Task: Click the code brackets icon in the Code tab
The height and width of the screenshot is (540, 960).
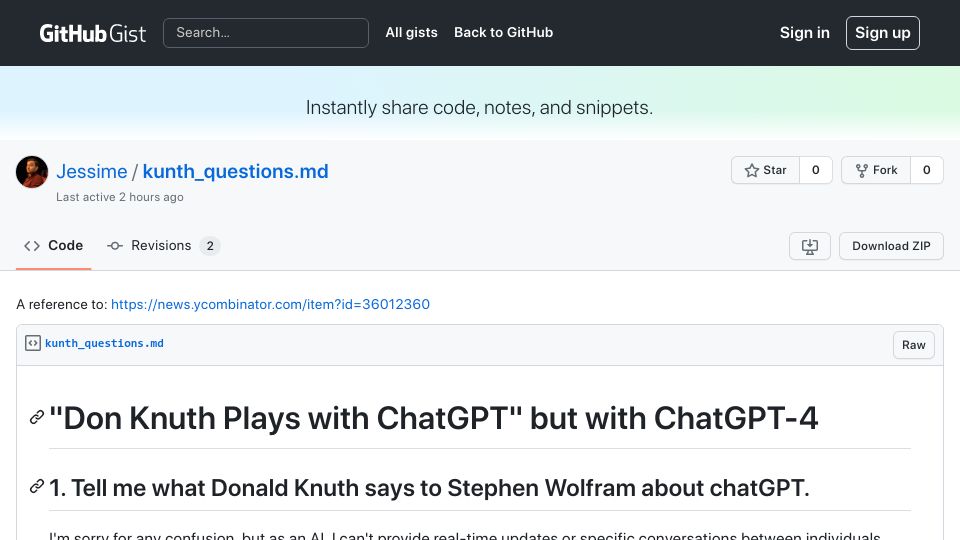Action: click(32, 246)
